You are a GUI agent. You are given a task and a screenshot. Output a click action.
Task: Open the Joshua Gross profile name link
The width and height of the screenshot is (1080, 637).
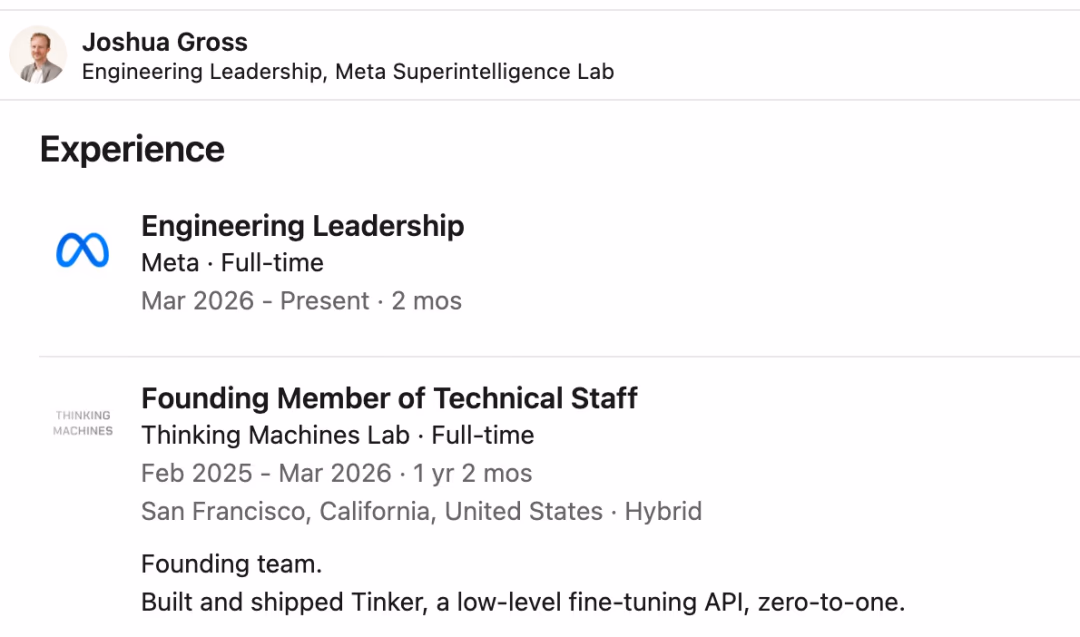tap(164, 42)
